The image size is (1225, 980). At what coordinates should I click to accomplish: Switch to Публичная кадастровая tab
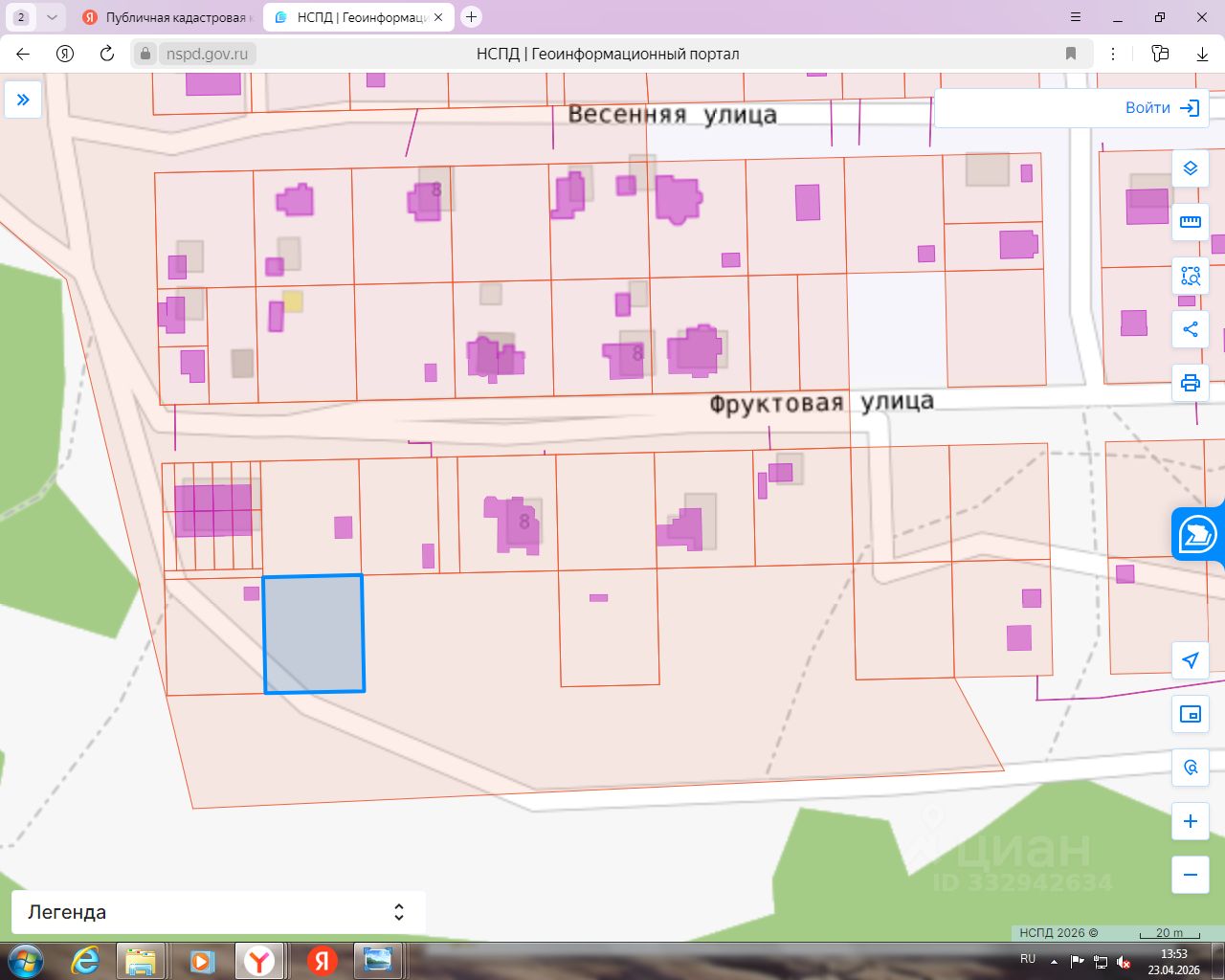[167, 17]
